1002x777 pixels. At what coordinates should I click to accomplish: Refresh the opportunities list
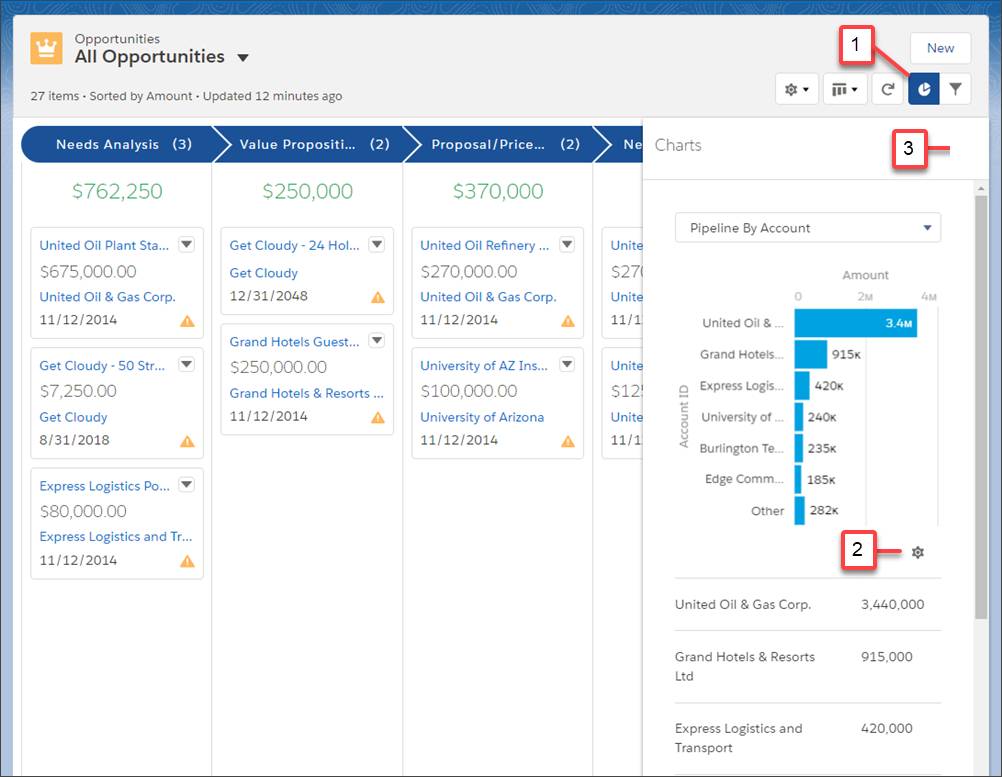pyautogui.click(x=888, y=89)
